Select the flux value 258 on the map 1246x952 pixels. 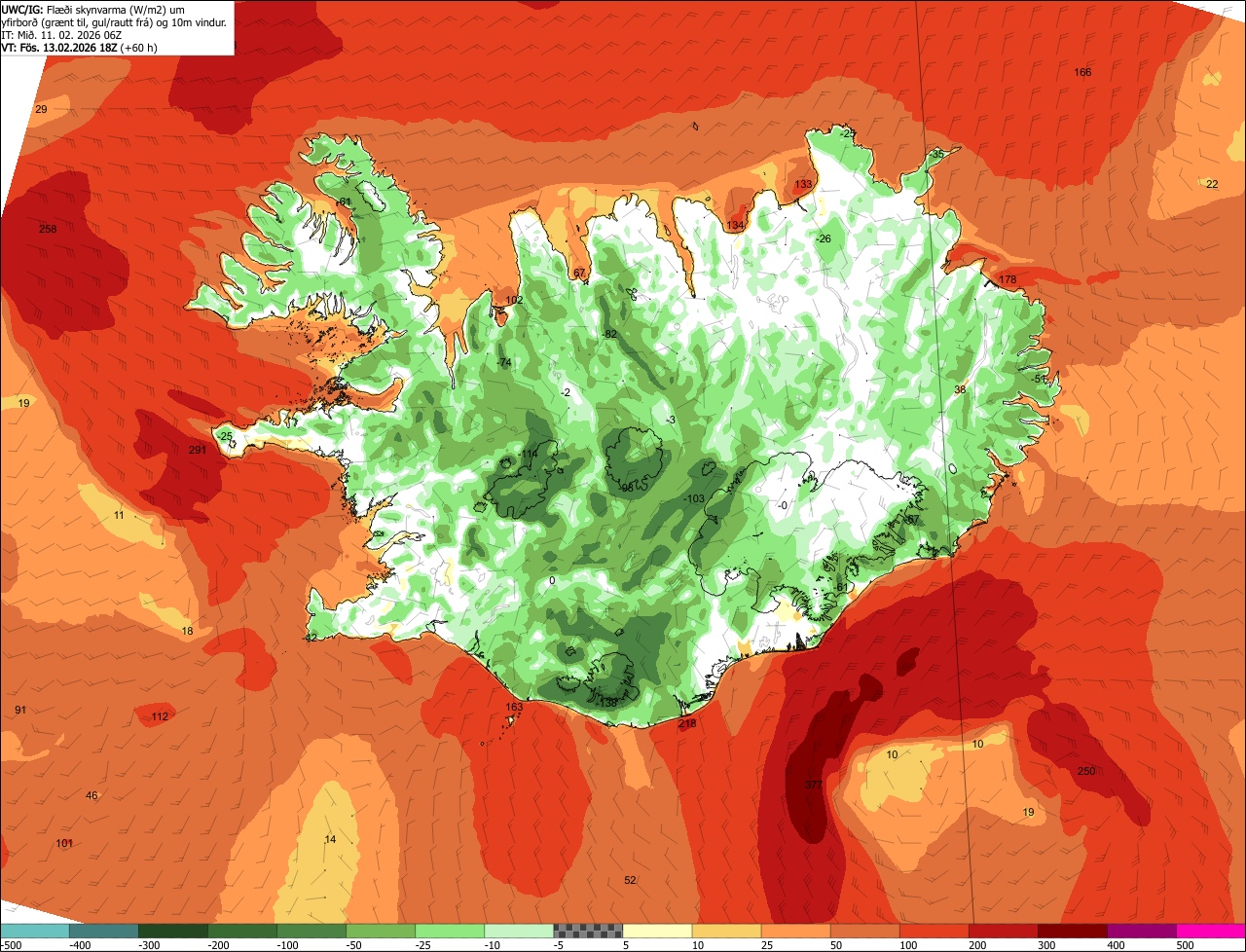(48, 229)
